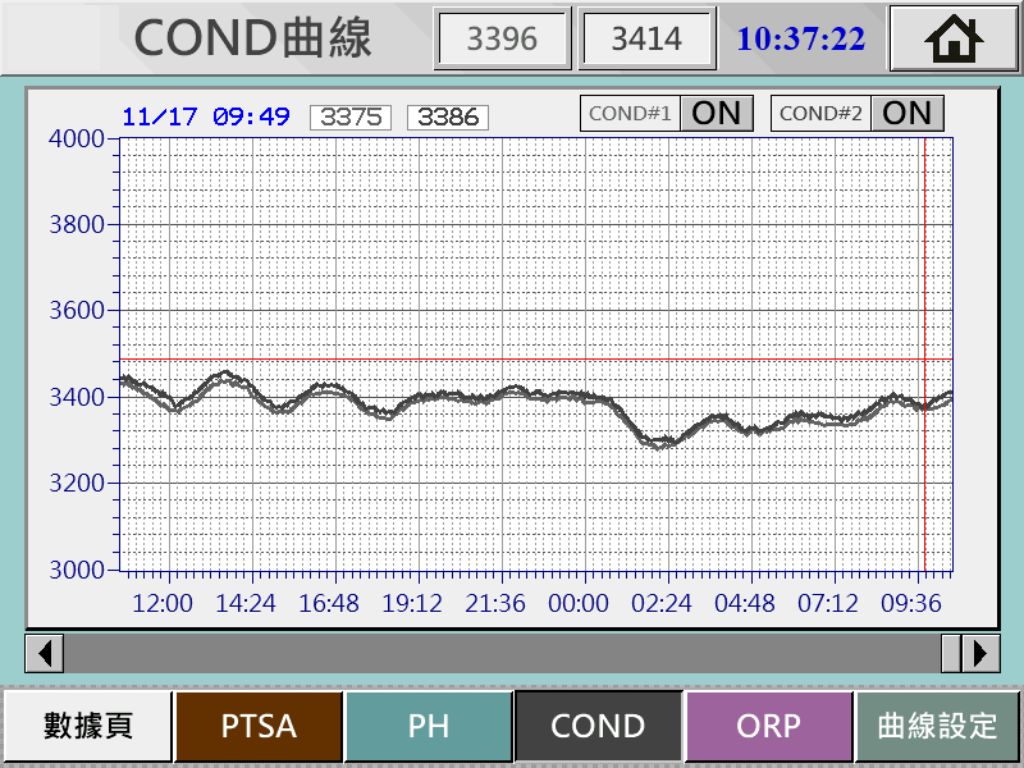
Task: Switch to the PH curve tab
Action: point(428,726)
